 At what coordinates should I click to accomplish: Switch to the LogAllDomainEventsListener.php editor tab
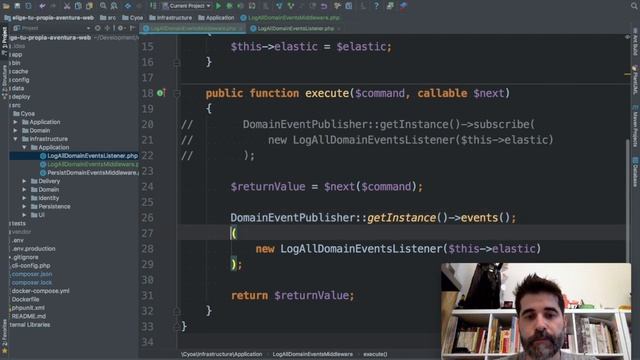point(296,29)
